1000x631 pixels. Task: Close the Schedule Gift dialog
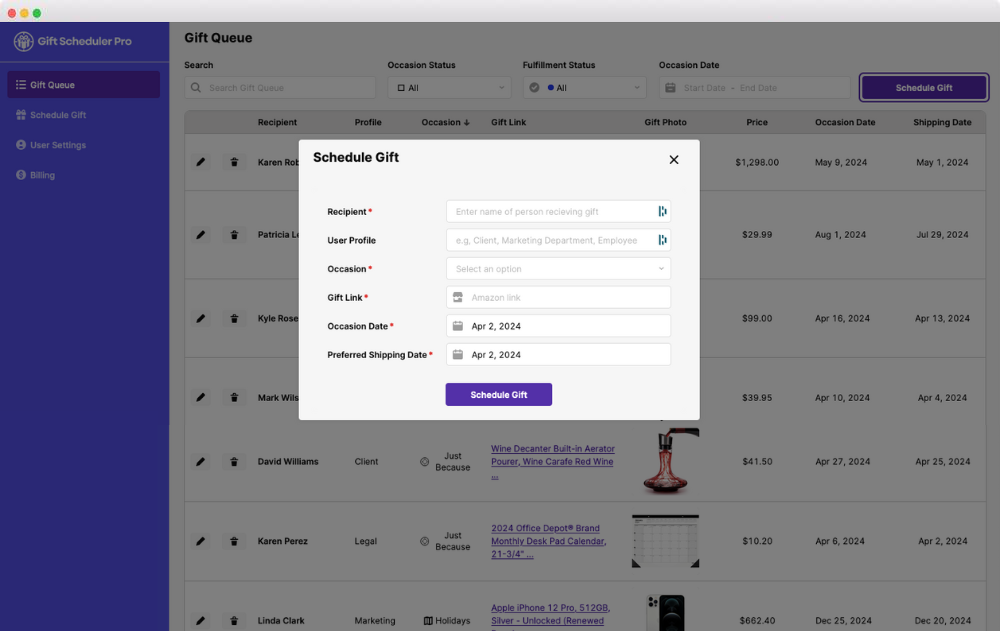coord(674,160)
